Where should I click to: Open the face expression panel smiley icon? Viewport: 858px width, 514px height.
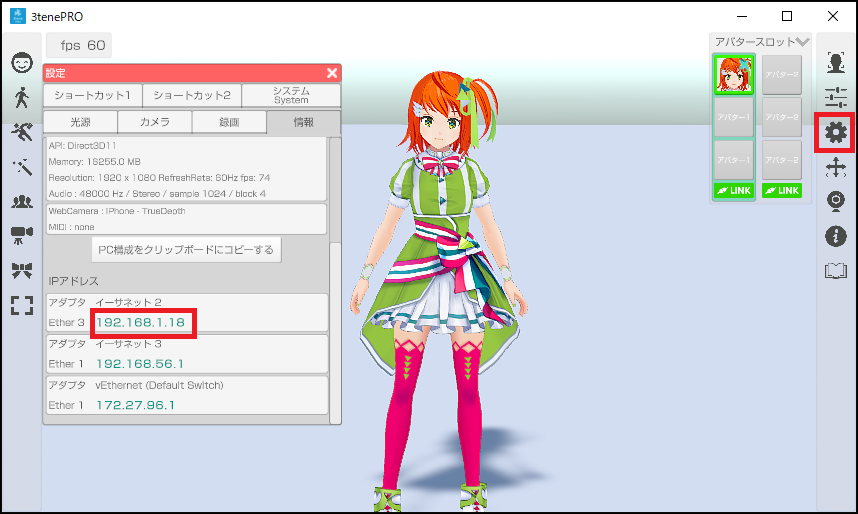pos(22,62)
